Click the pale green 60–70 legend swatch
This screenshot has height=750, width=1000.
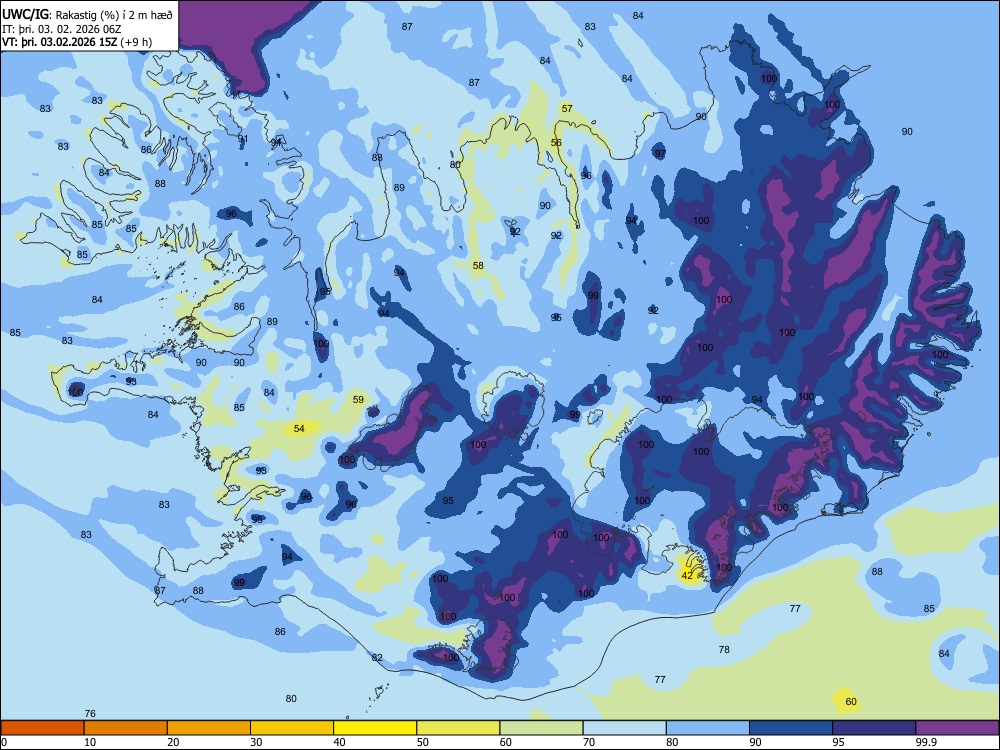(541, 728)
